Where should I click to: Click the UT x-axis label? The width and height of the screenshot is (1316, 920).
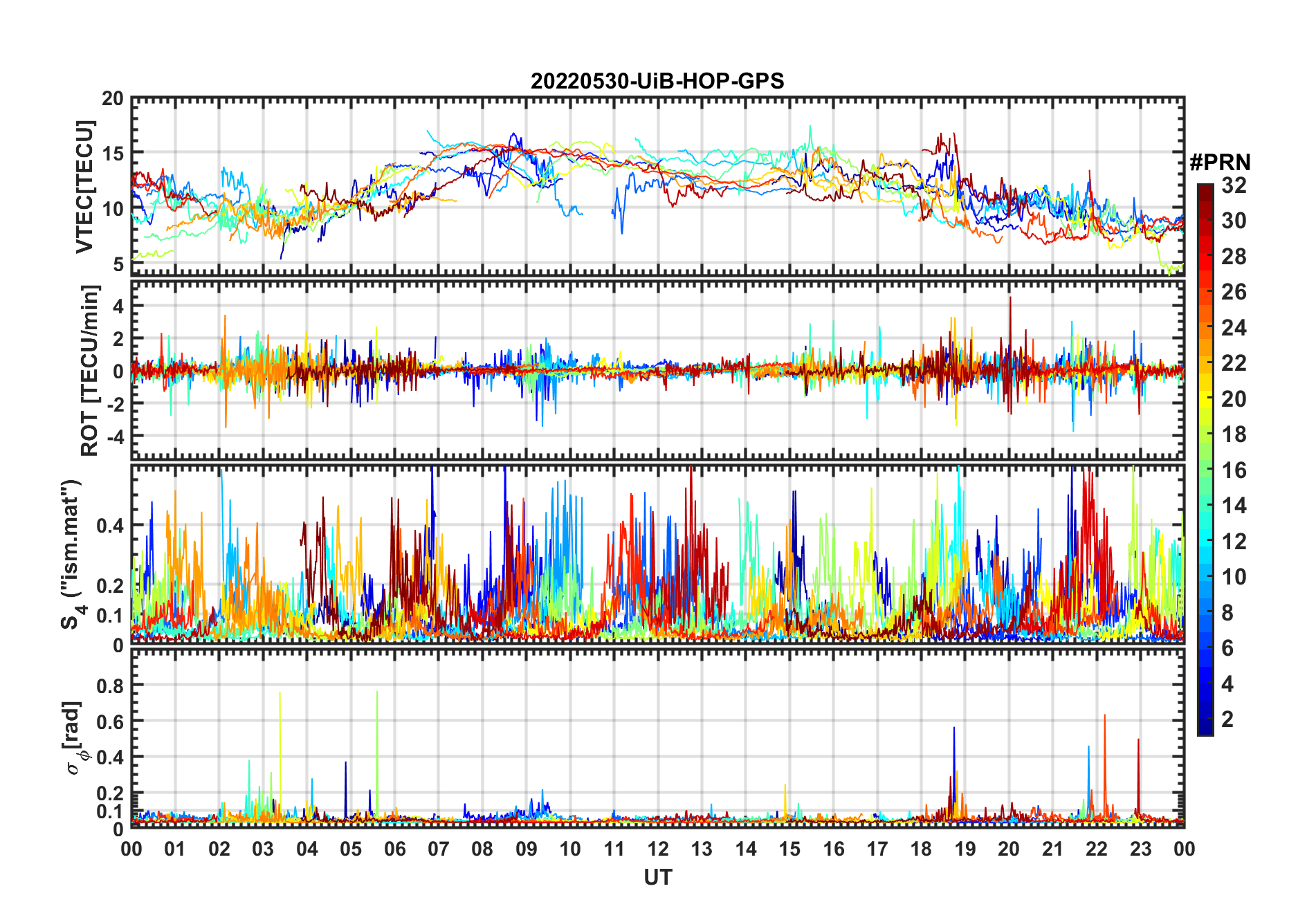click(657, 877)
